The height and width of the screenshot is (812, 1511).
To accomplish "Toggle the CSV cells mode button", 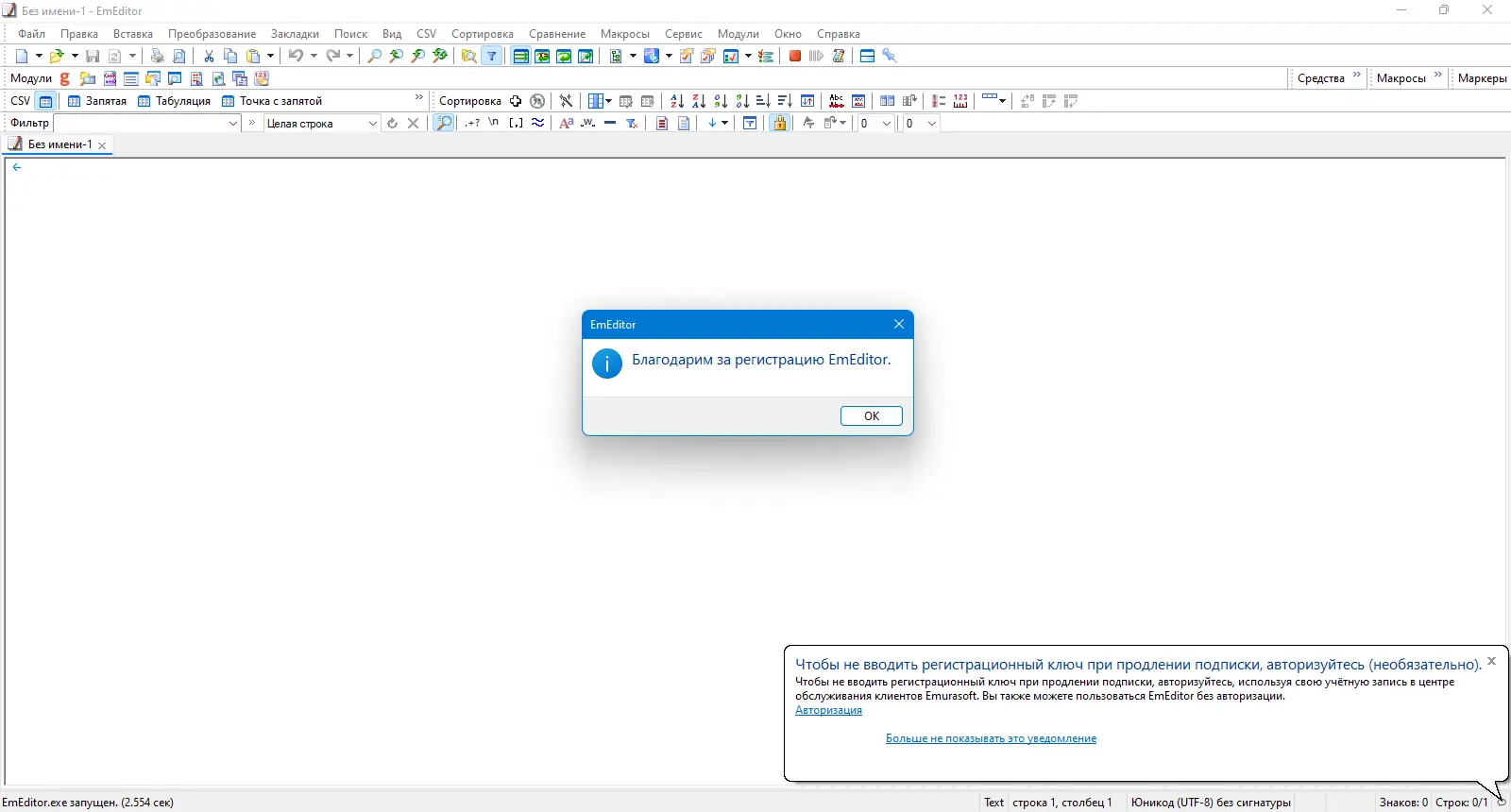I will pyautogui.click(x=45, y=101).
